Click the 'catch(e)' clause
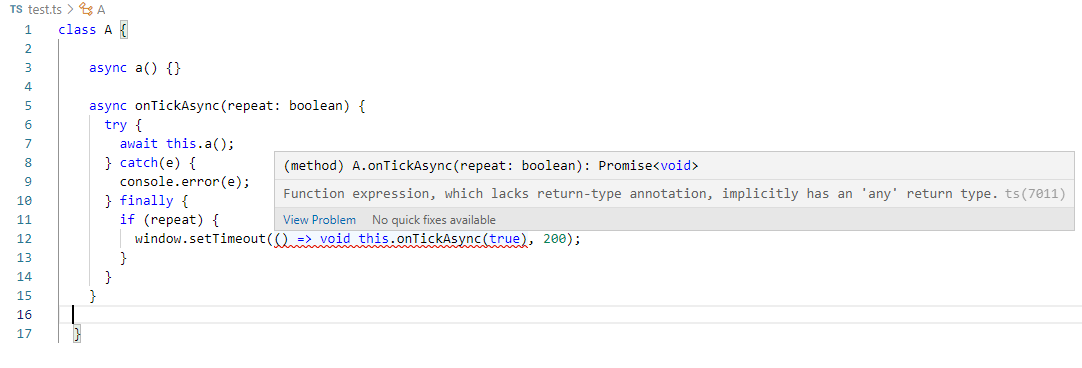Screen dimensions: 1082x368 pos(150,163)
